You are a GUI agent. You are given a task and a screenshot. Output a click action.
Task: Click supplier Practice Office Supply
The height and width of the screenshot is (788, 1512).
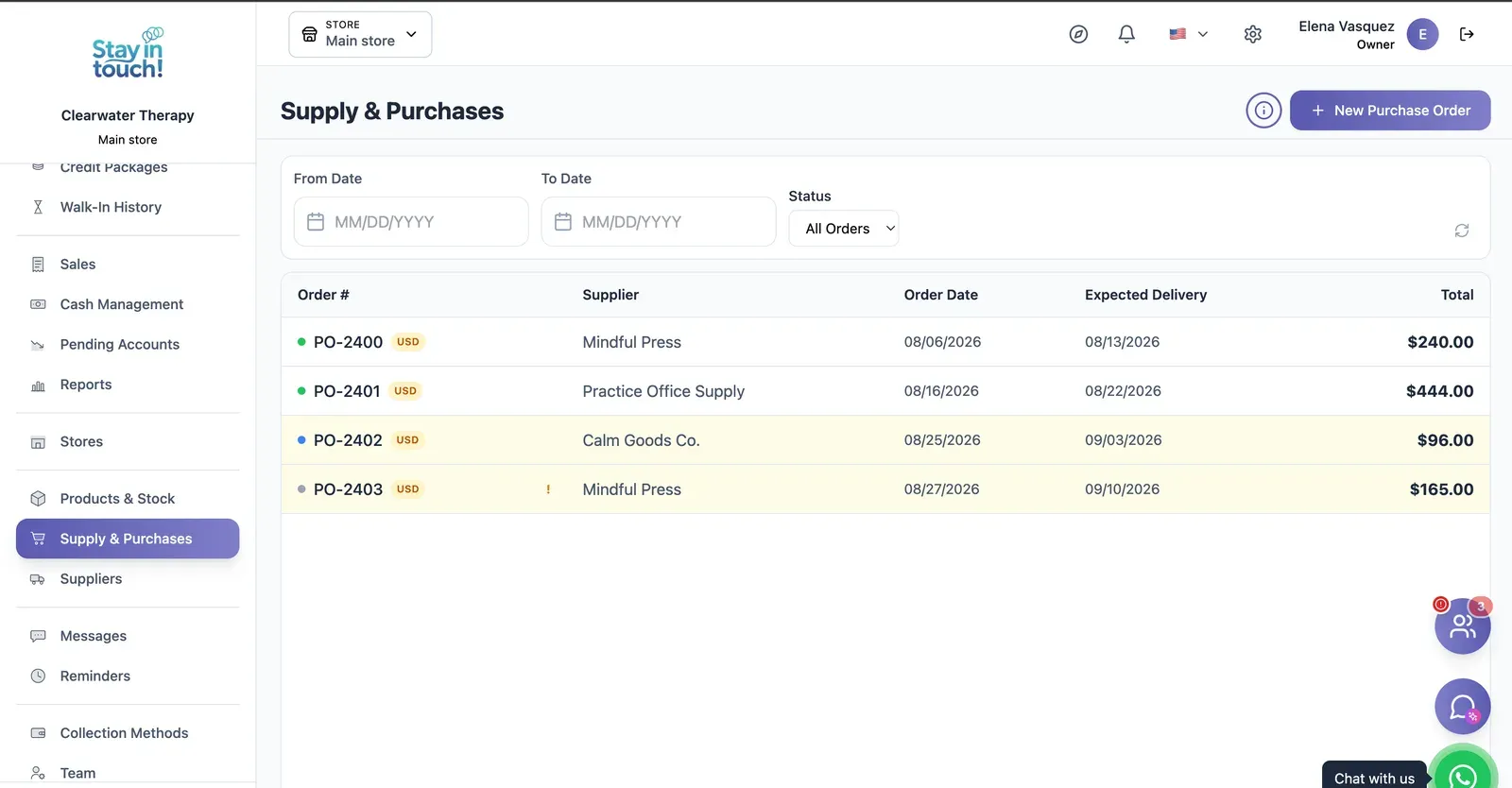coord(663,391)
